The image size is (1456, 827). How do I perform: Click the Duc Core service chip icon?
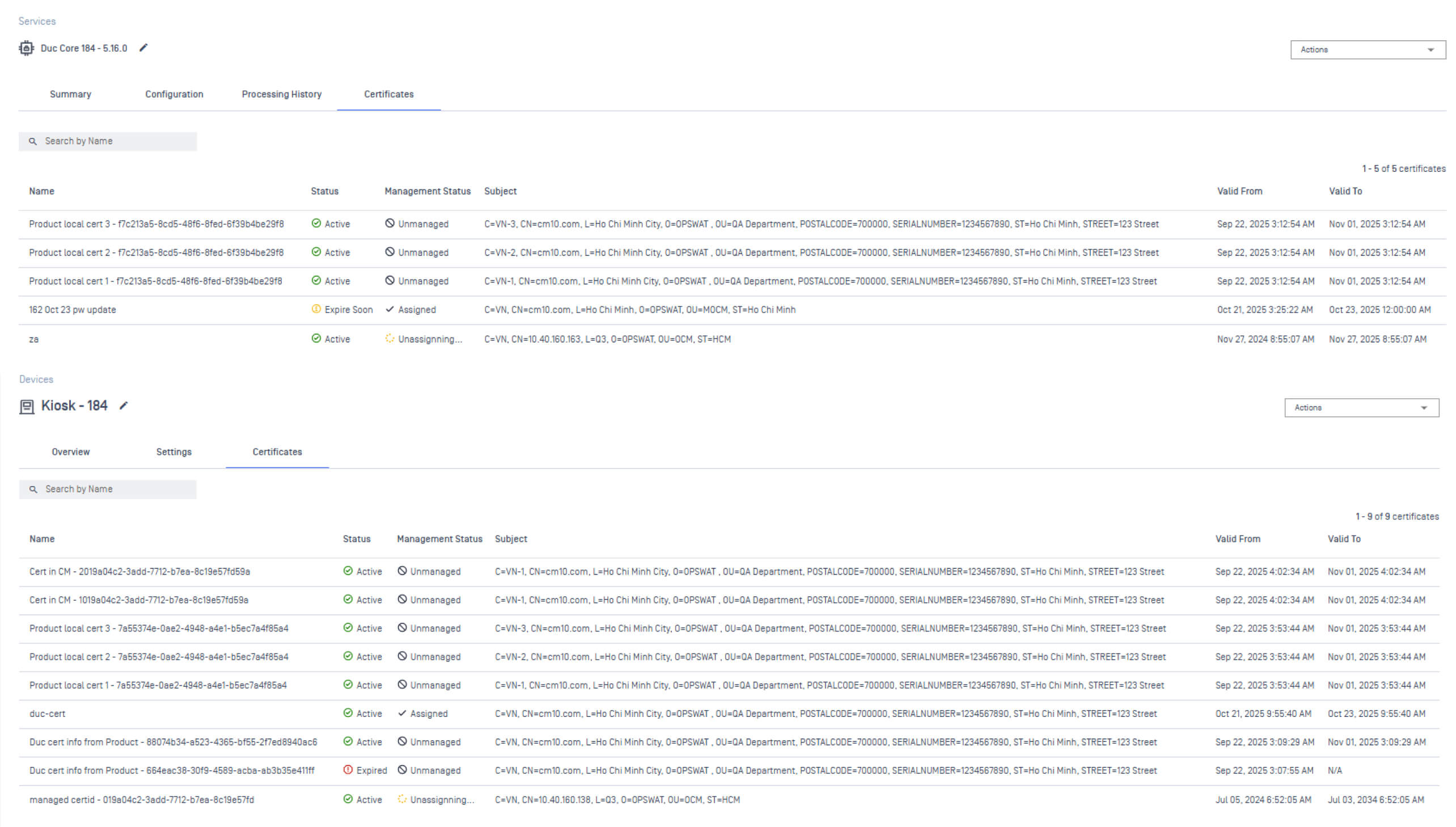coord(26,48)
